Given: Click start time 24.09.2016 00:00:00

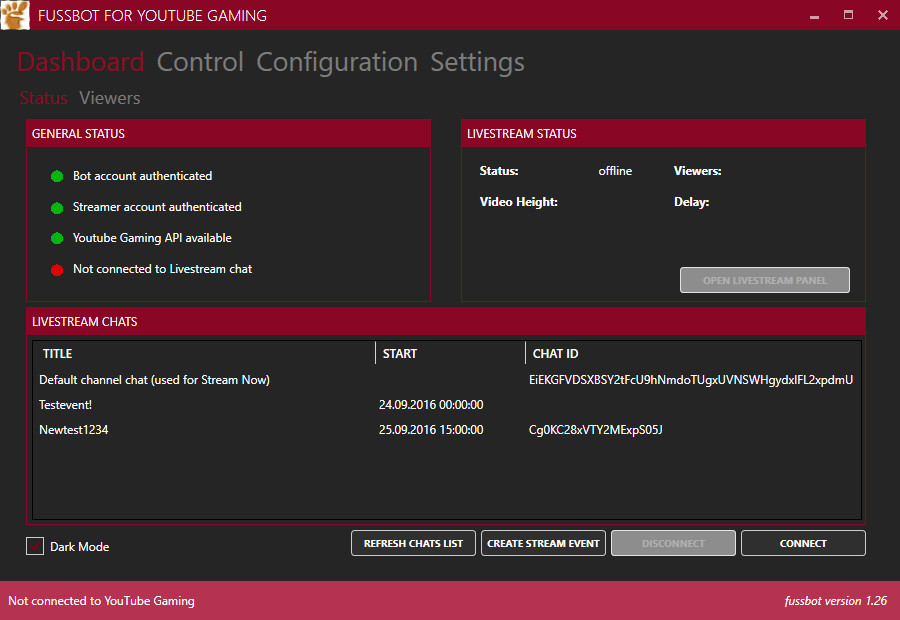Looking at the screenshot, I should [x=431, y=405].
